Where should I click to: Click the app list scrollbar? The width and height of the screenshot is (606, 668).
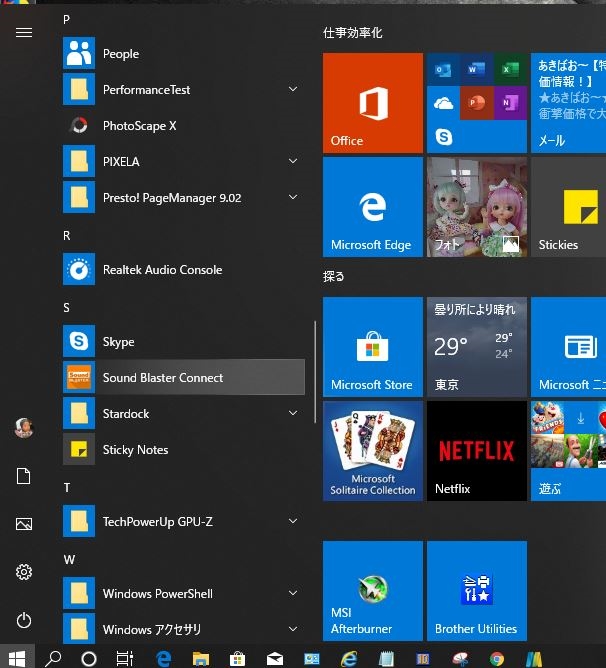click(315, 372)
